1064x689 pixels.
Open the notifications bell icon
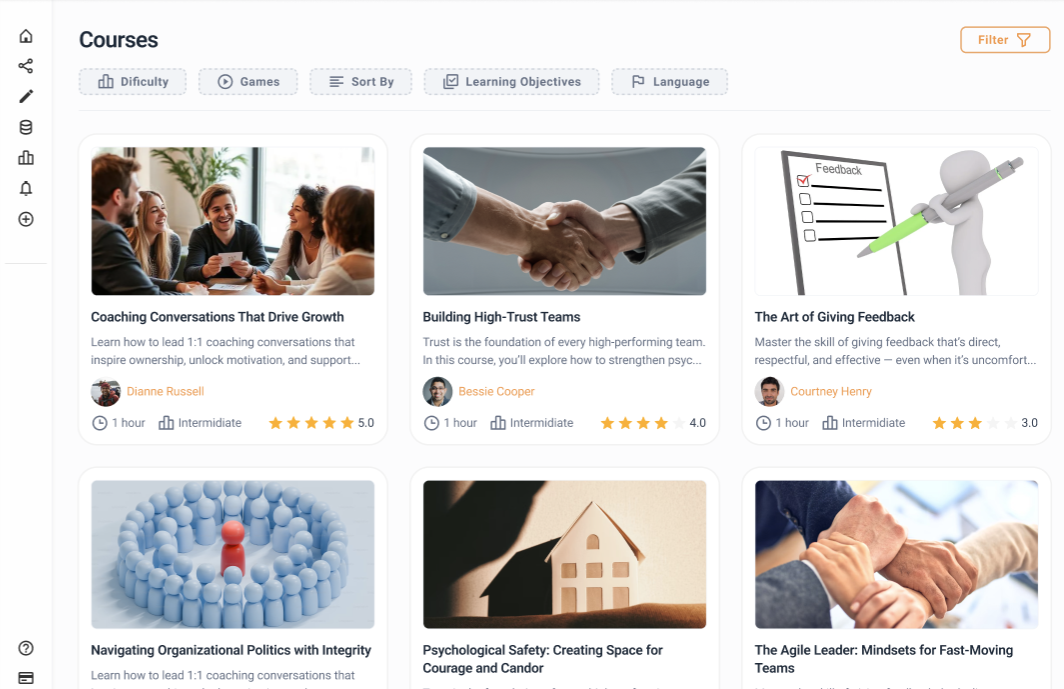(x=26, y=188)
